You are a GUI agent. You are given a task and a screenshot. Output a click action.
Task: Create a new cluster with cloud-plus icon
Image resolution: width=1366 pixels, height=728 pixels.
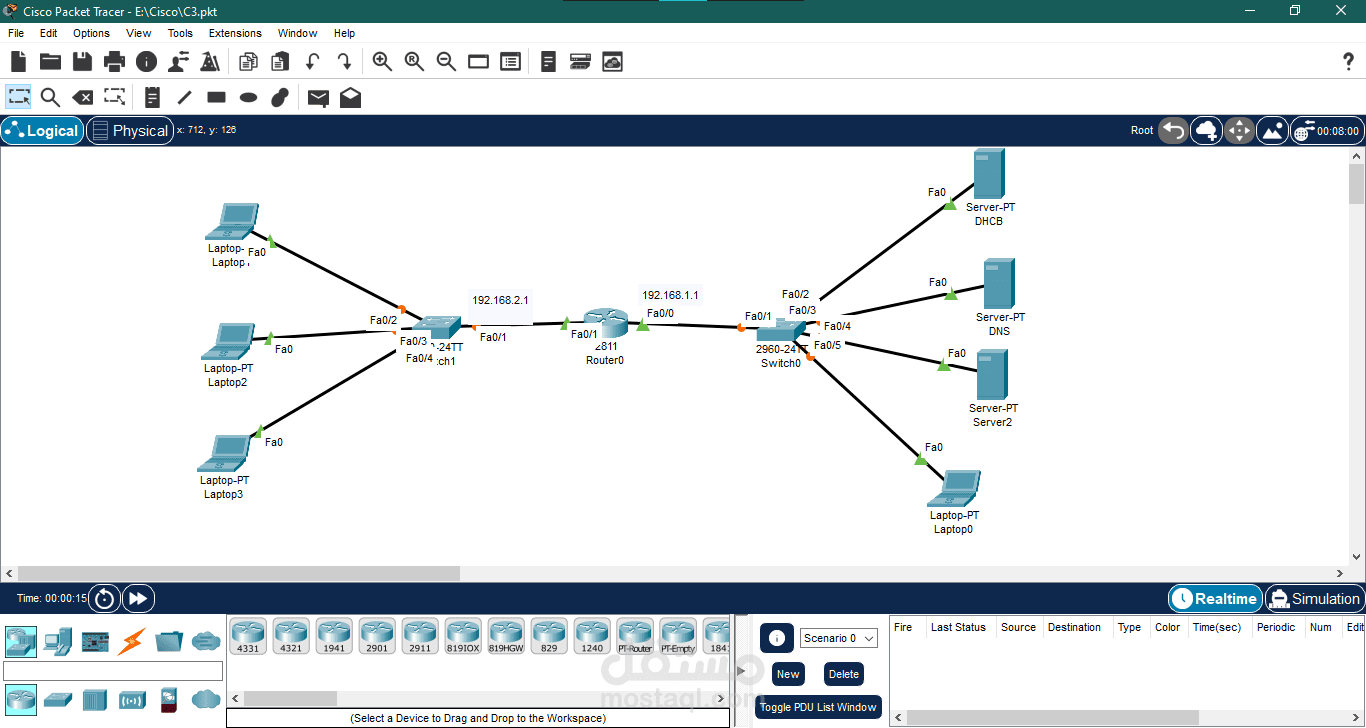[1208, 130]
